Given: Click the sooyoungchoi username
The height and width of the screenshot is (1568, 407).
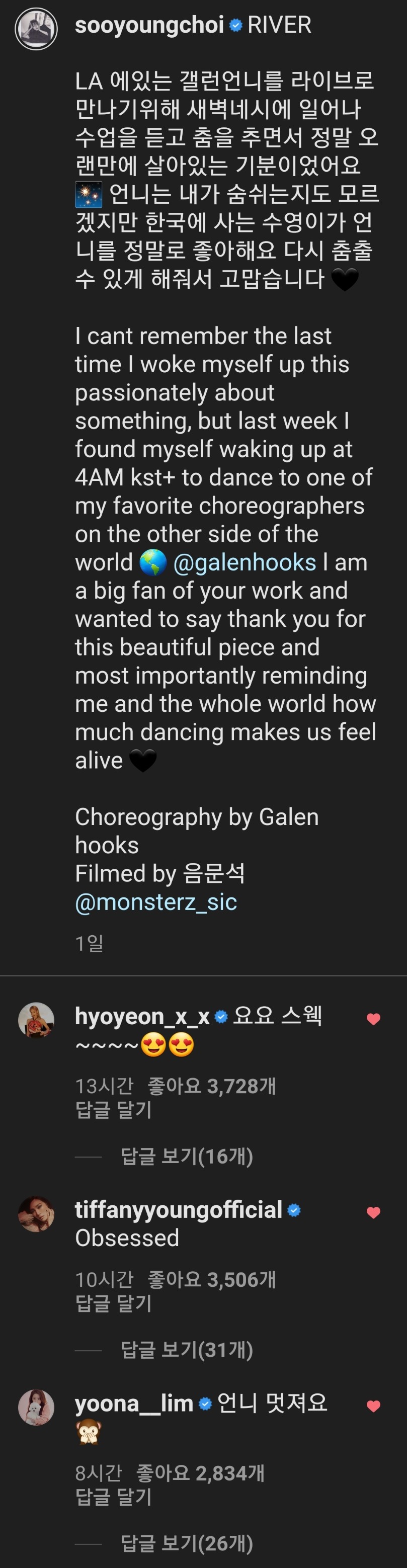Looking at the screenshot, I should click(x=149, y=25).
